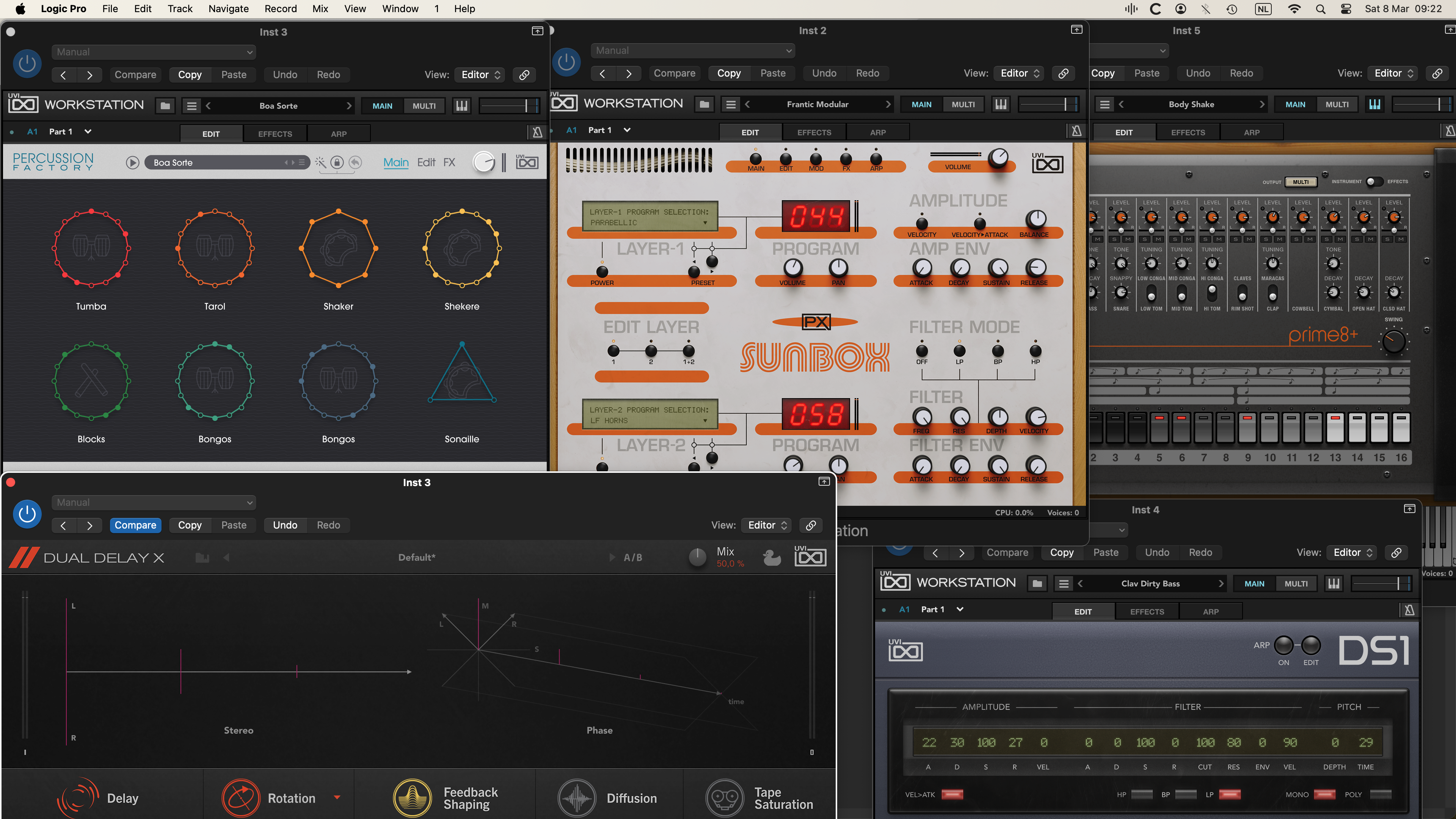Toggle power button of Inst 2 plugin
This screenshot has width=1456, height=819.
[x=566, y=62]
